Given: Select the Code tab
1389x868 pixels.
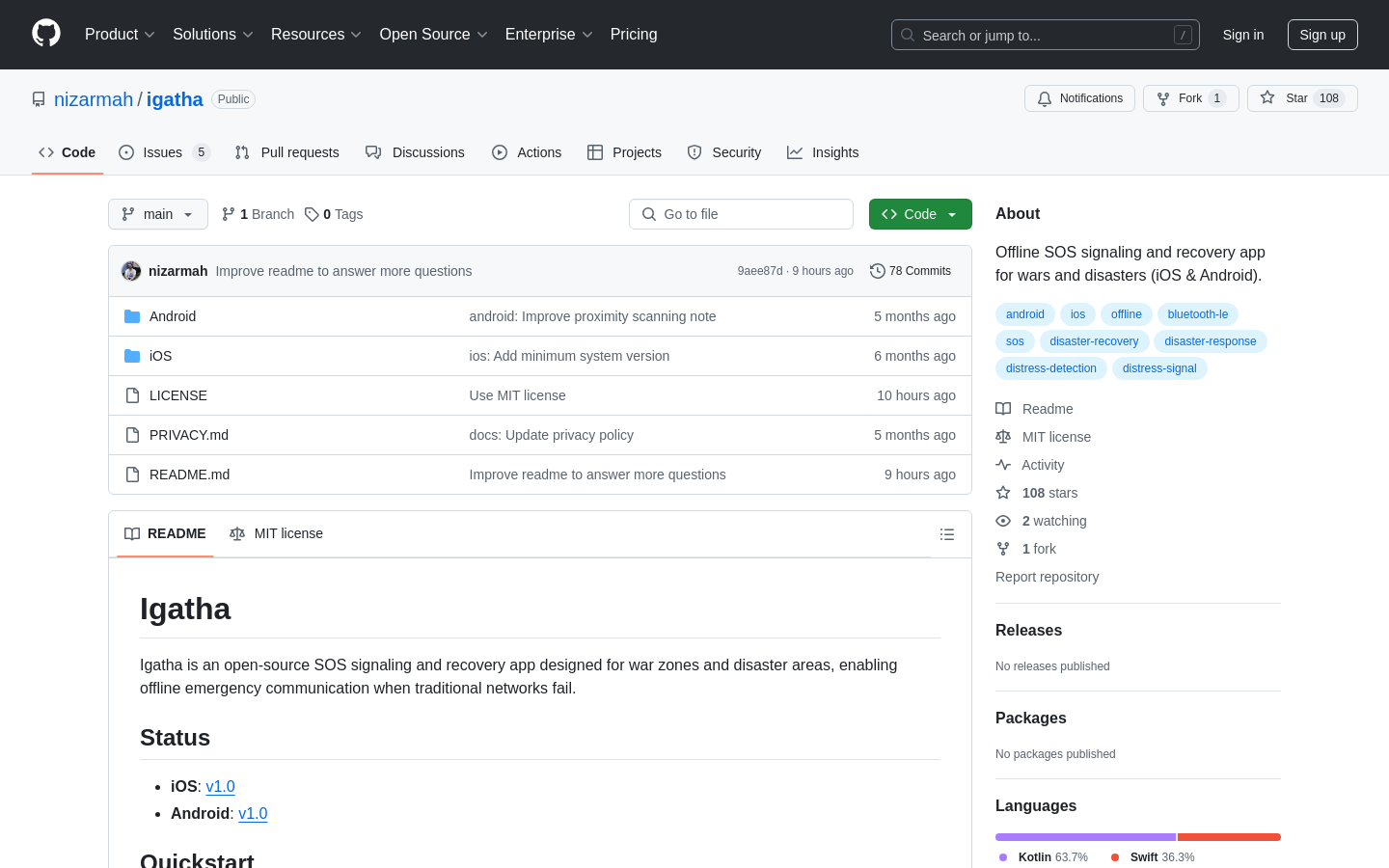Looking at the screenshot, I should click(x=68, y=152).
